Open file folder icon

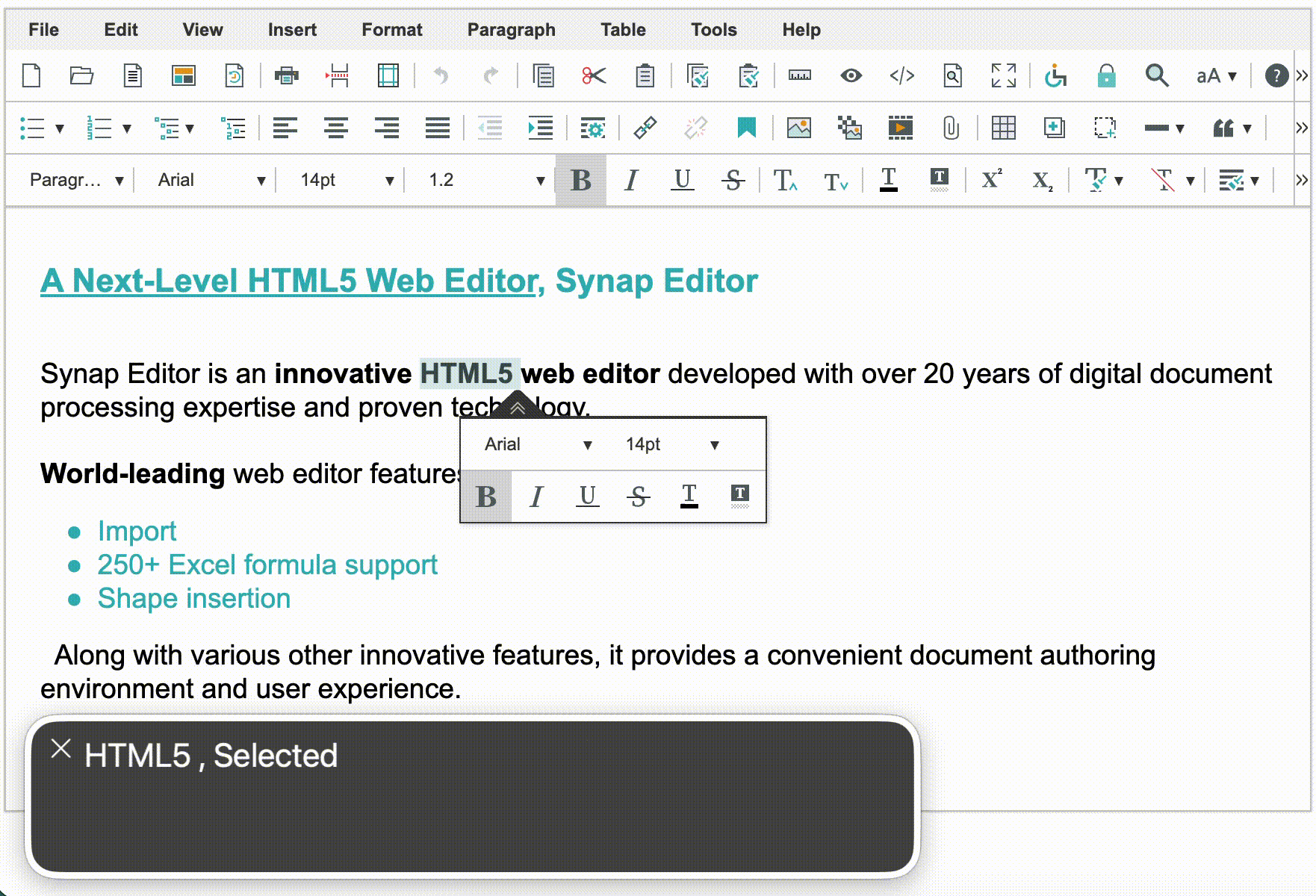click(x=81, y=75)
